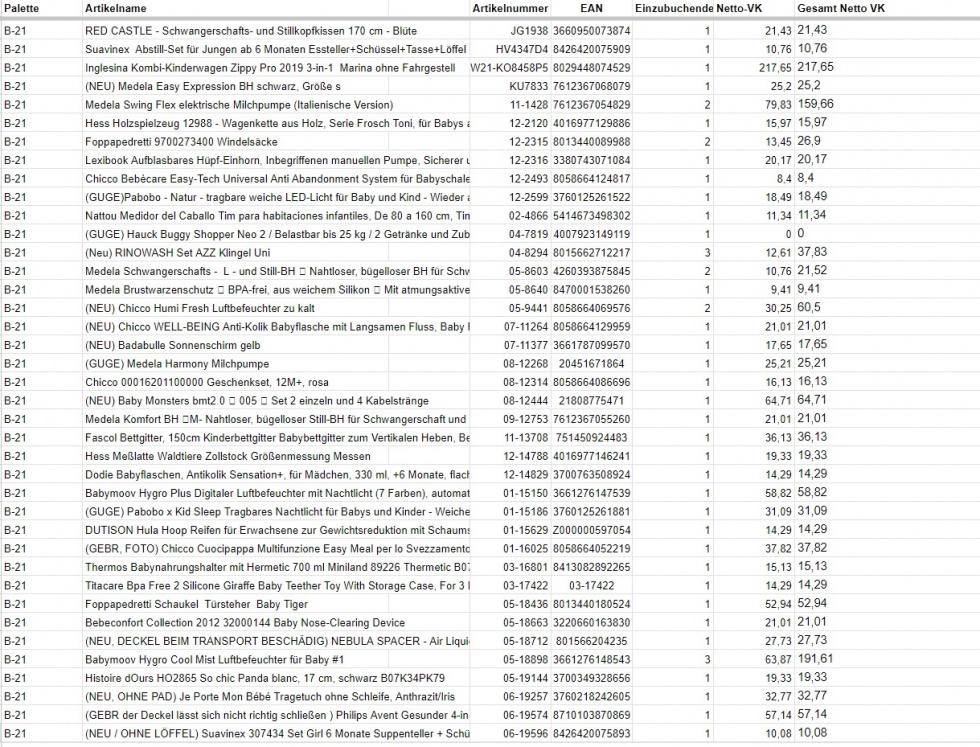
Task: Click the "(NEU) Chicco Humi Fresh Luftbefeuchter zu kalt" cell
Action: [200, 308]
